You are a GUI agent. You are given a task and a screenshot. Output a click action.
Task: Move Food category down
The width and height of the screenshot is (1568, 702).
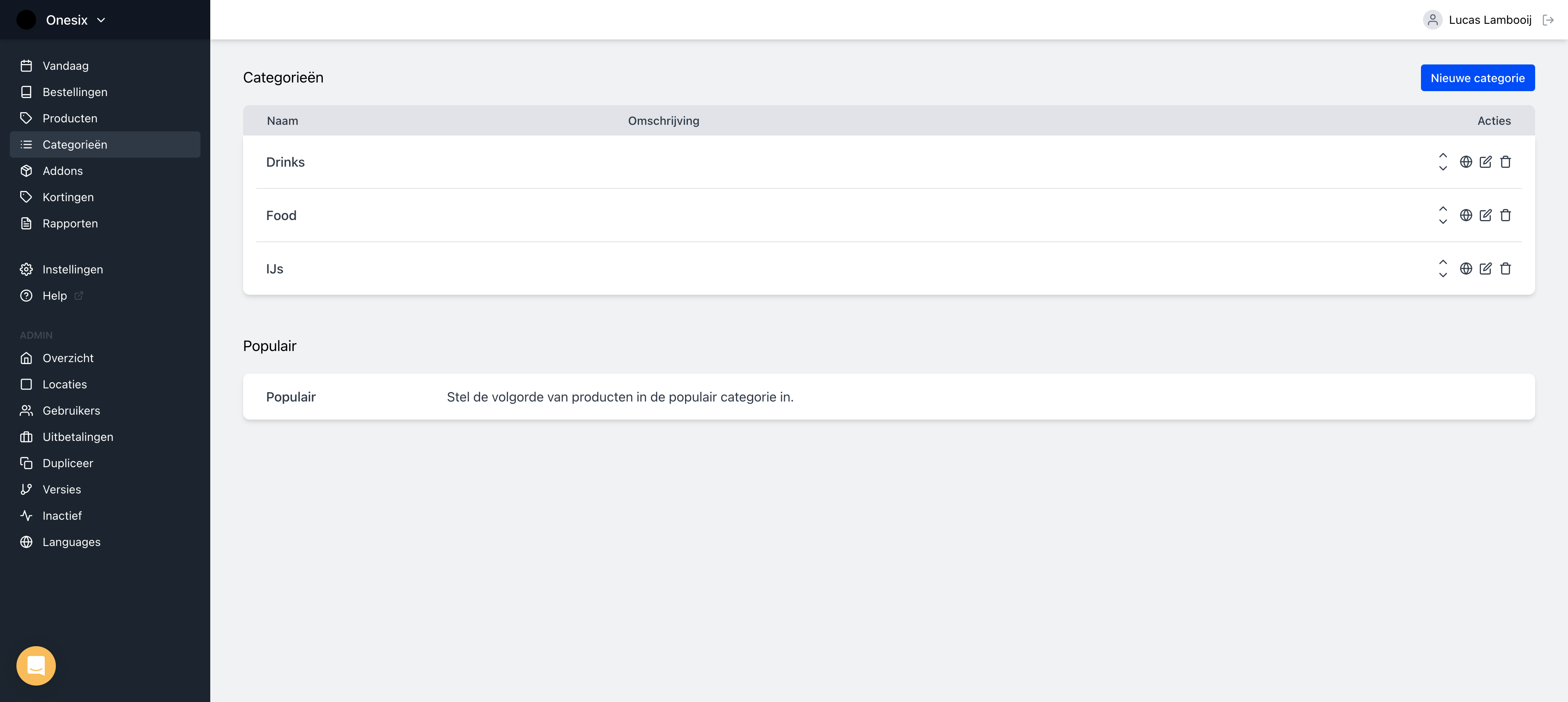[1443, 222]
